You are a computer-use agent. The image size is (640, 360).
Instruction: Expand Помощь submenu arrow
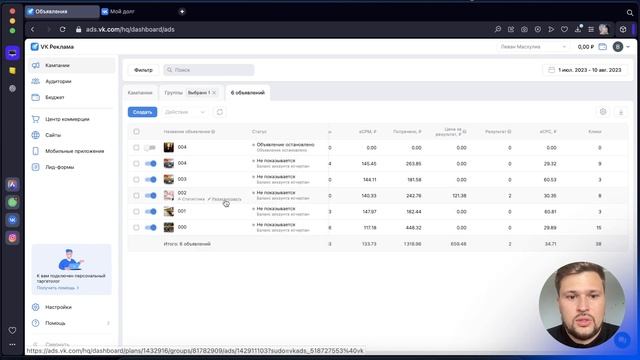(108, 323)
